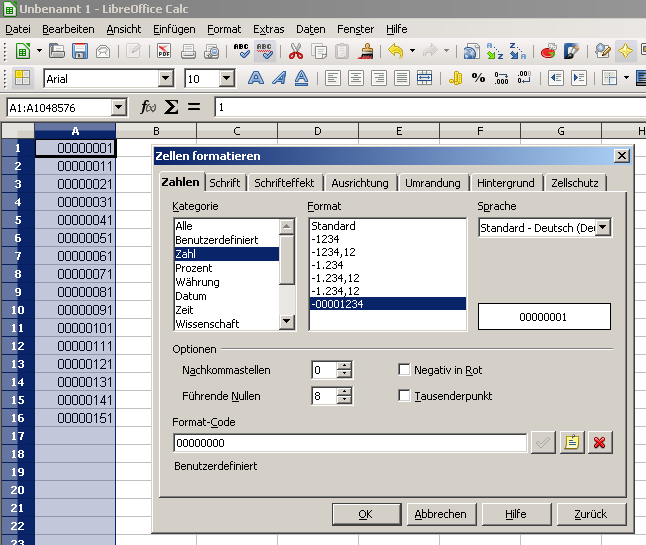646x545 pixels.
Task: Open the Undo history dropdown arrow
Action: (x=412, y=51)
